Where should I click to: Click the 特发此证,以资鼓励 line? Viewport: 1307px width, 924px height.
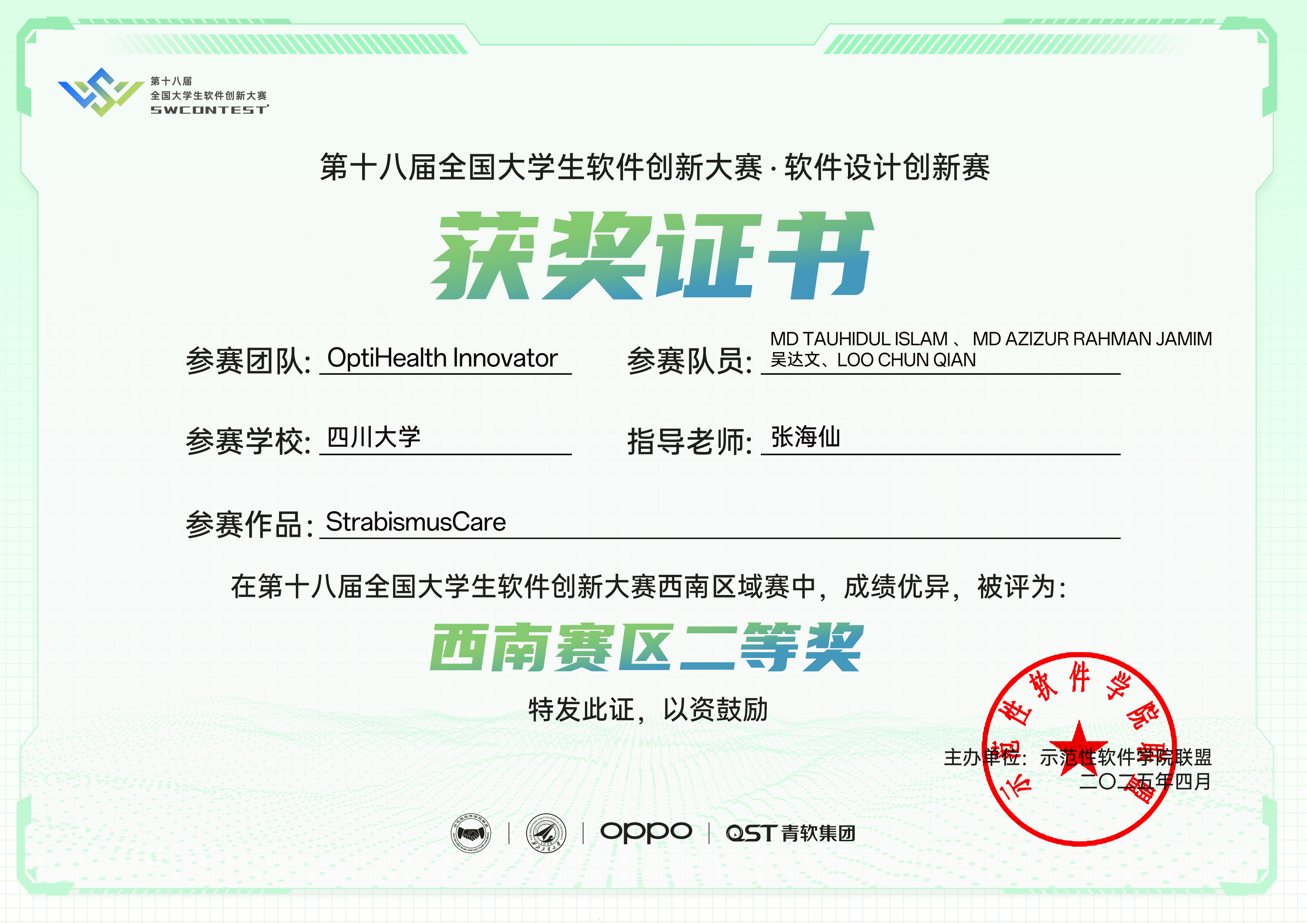tap(648, 710)
